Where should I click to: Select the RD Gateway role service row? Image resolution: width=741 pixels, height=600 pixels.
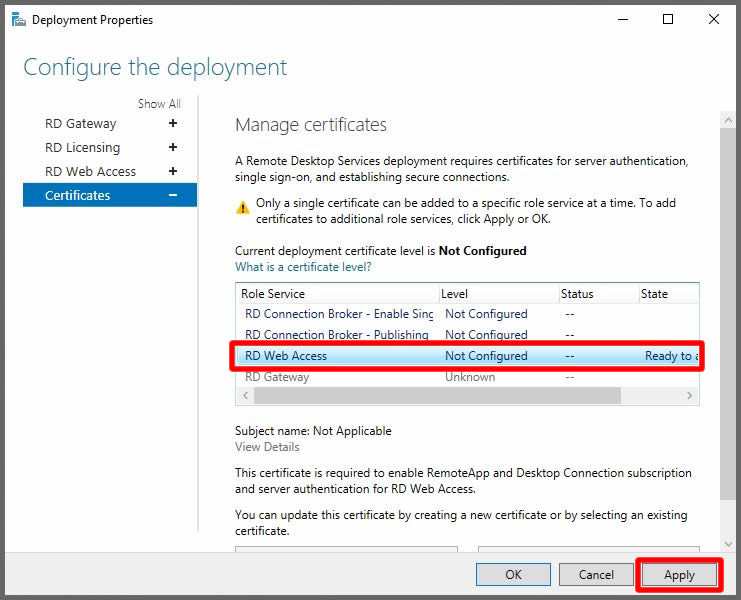point(467,377)
